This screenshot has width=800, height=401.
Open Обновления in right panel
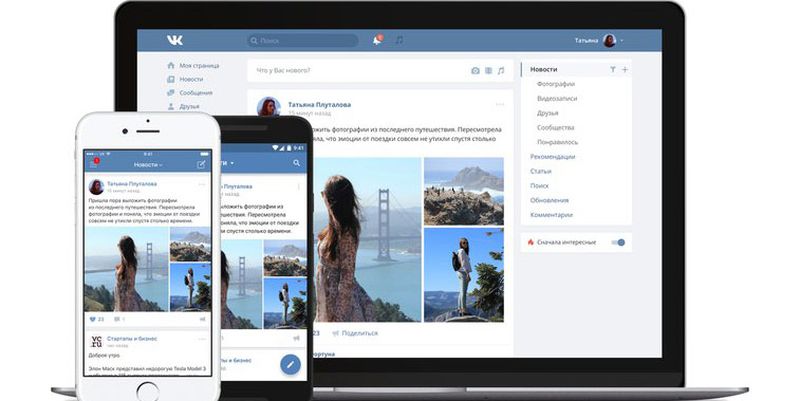coord(549,200)
